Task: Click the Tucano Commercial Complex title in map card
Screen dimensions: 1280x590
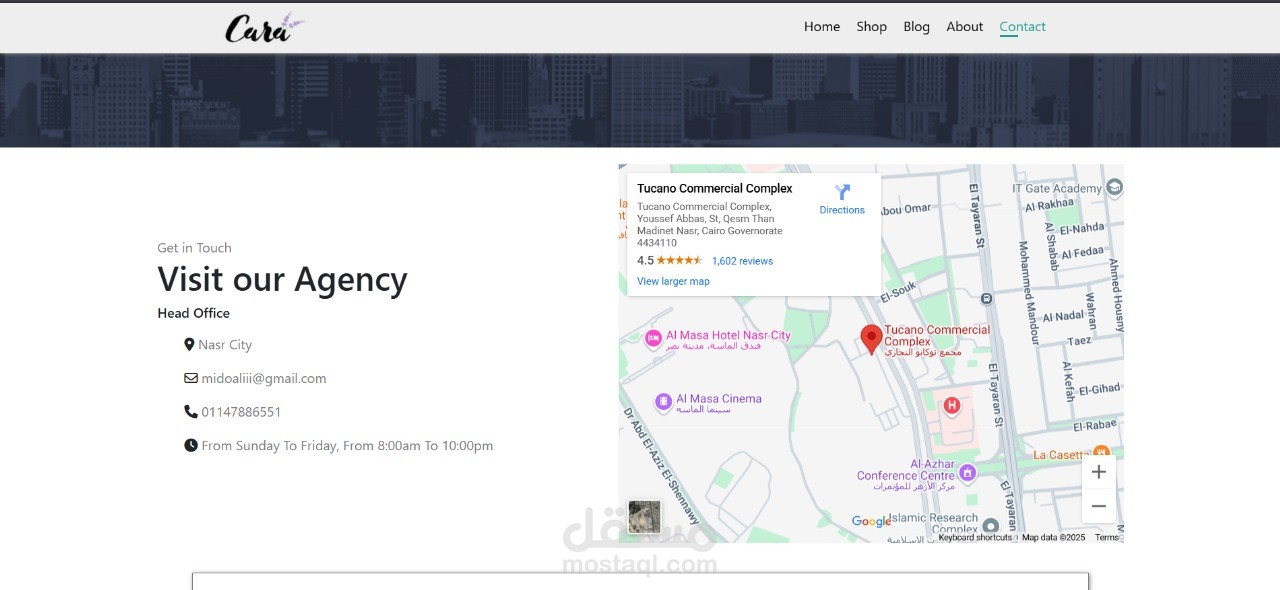Action: click(x=714, y=188)
